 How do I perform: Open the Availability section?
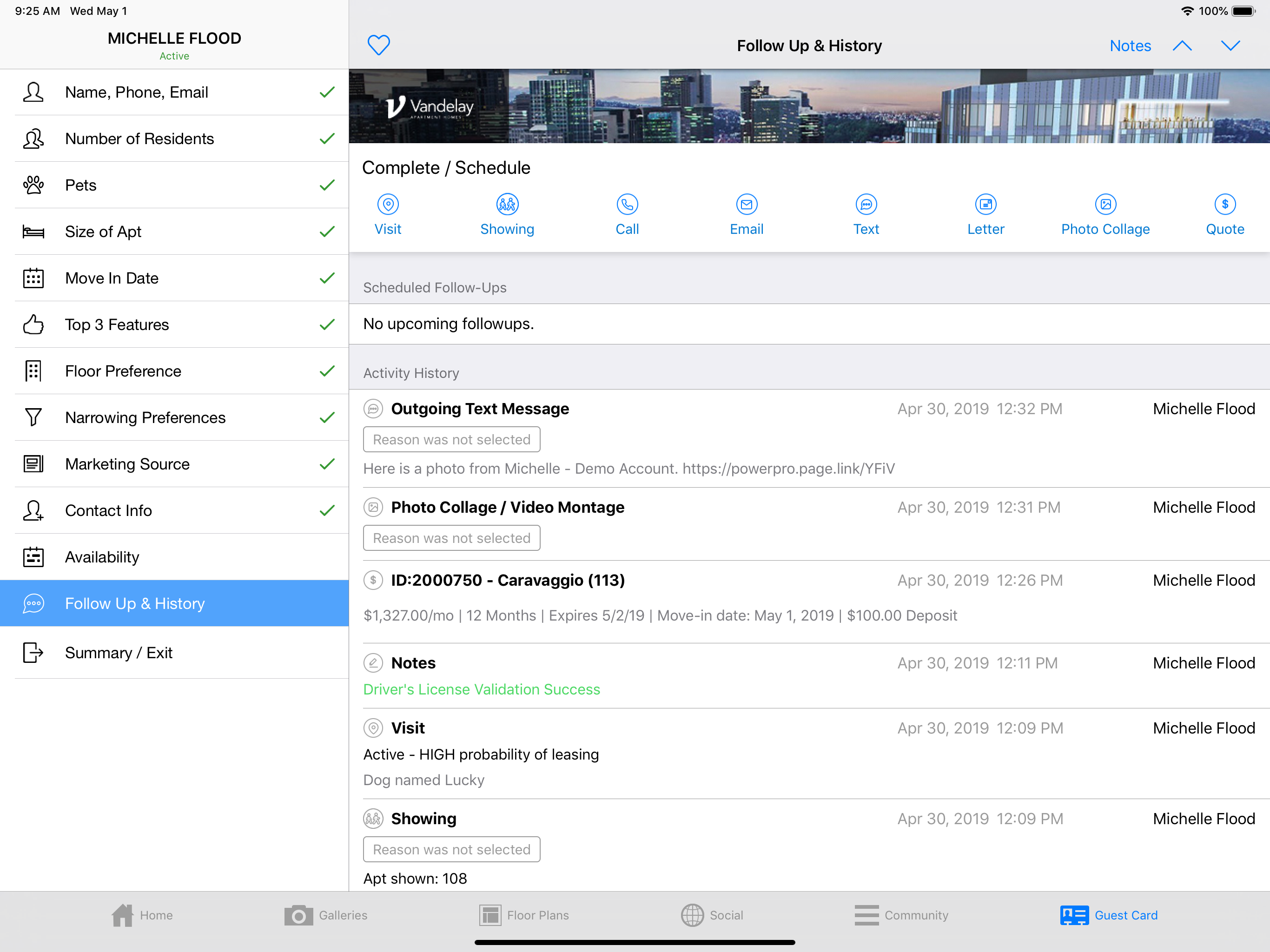(x=174, y=557)
